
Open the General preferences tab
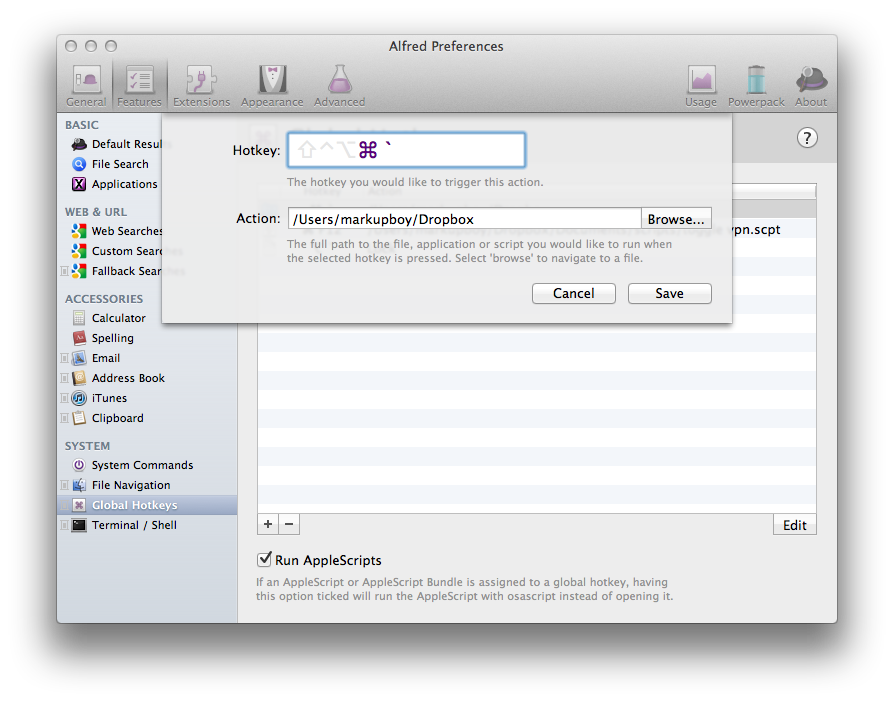[86, 86]
